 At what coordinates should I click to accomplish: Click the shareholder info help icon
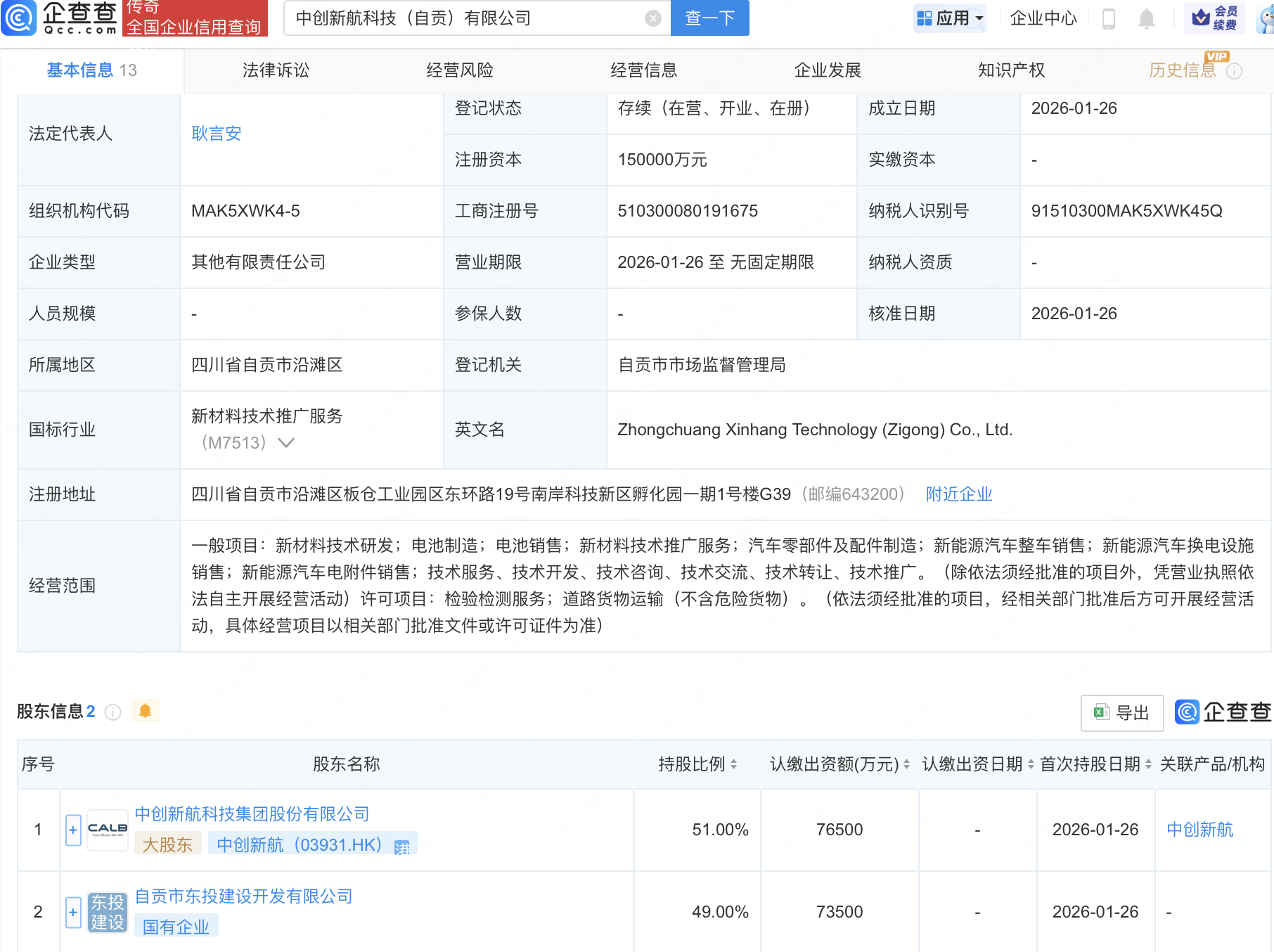112,712
